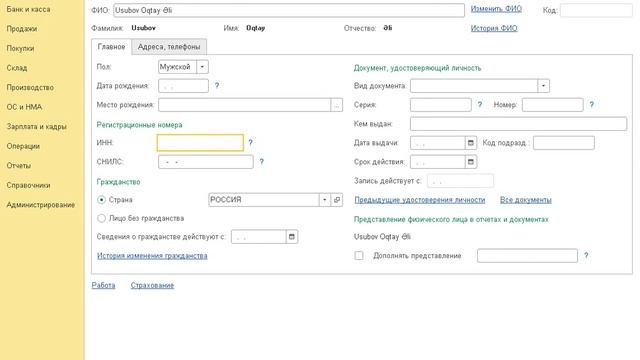Screen dimensions: 640x360
Task: Open the РОССИЯ country record button
Action: (337, 200)
